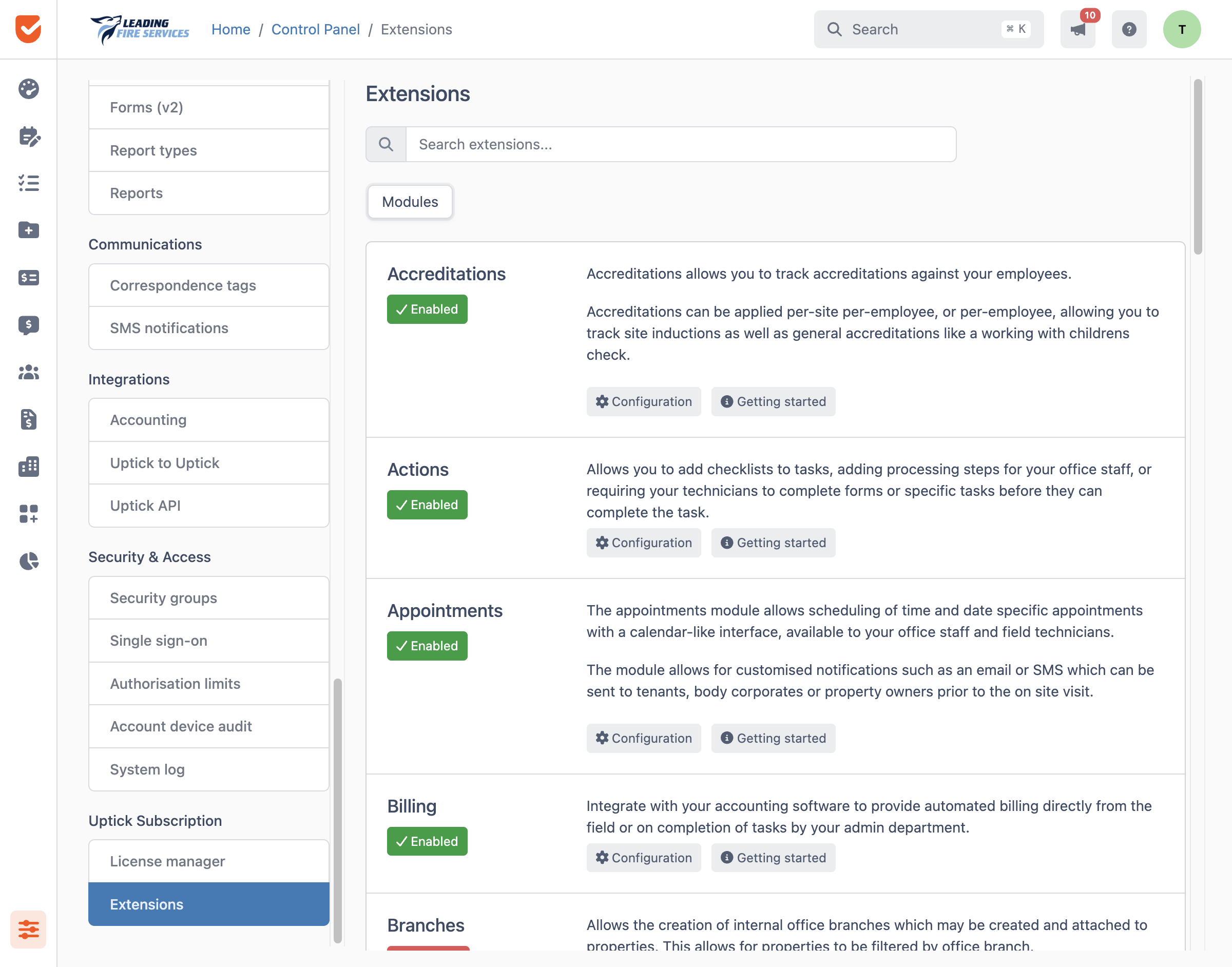This screenshot has width=1232, height=967.
Task: Open Actions Getting started guide
Action: 774,543
